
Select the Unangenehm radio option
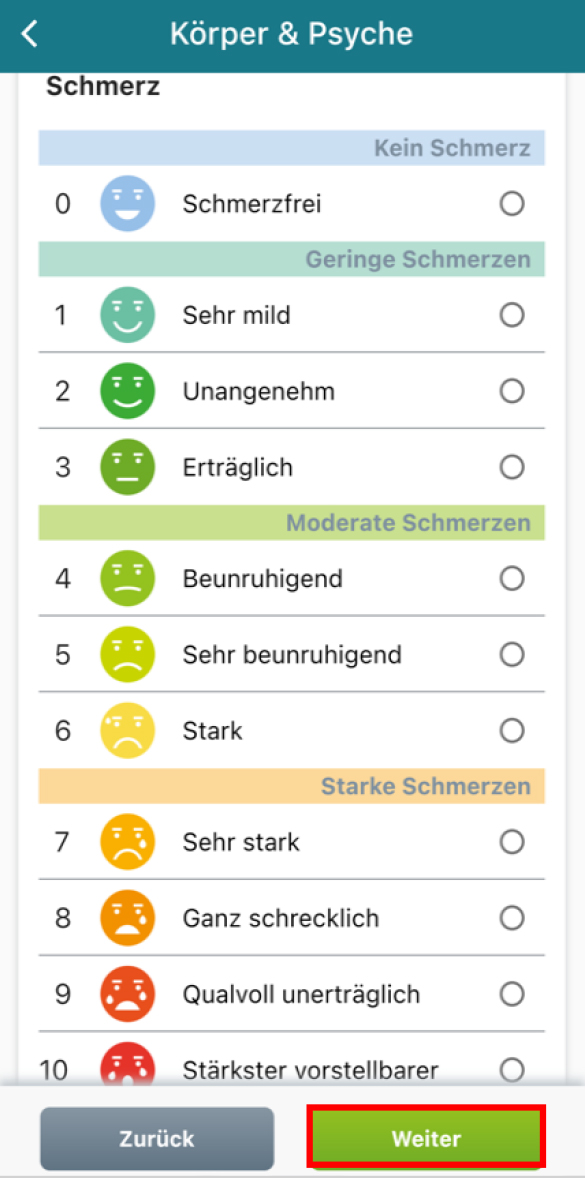click(512, 391)
